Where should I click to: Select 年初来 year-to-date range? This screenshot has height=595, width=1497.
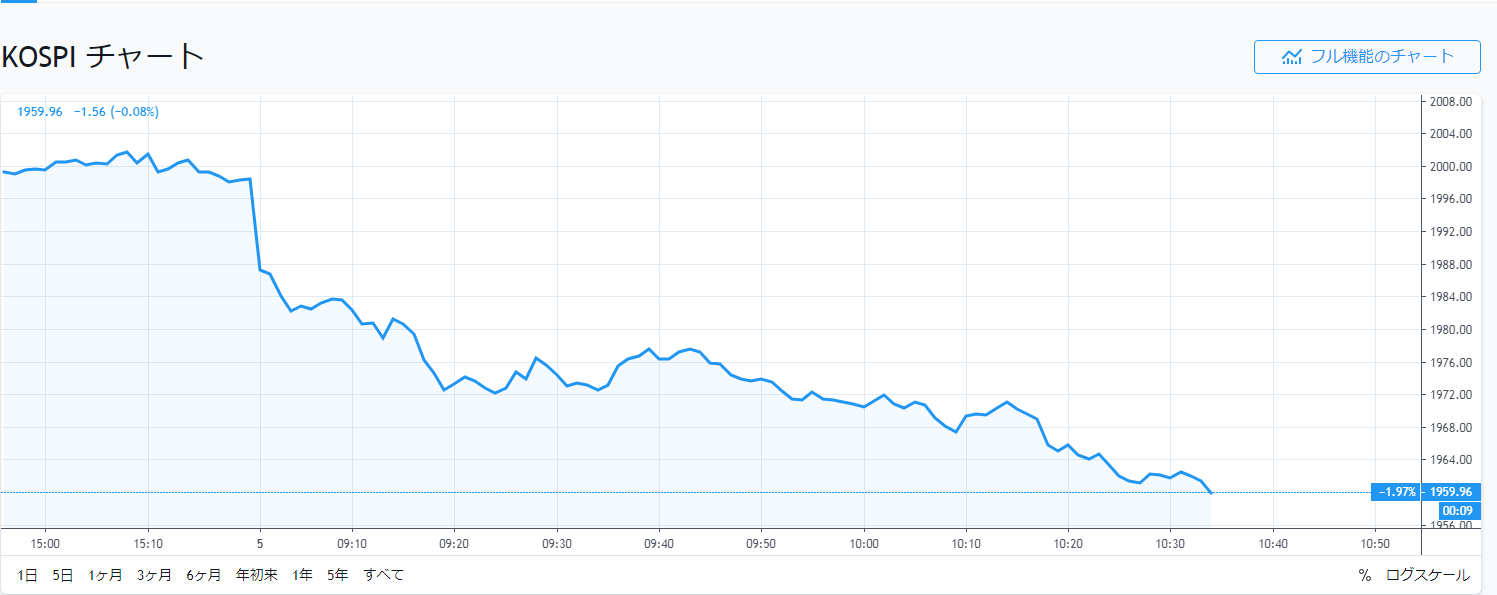point(256,575)
